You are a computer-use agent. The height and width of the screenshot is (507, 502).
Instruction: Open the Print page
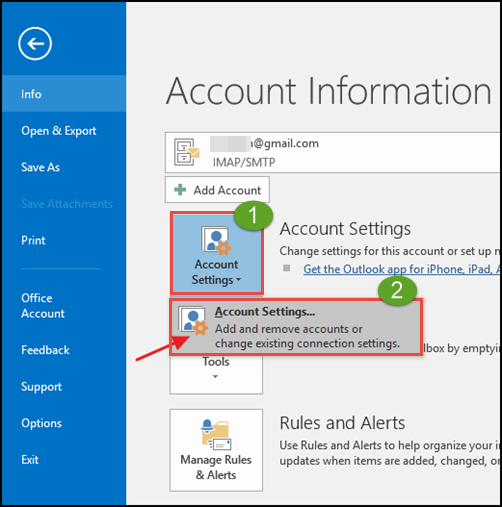point(33,240)
